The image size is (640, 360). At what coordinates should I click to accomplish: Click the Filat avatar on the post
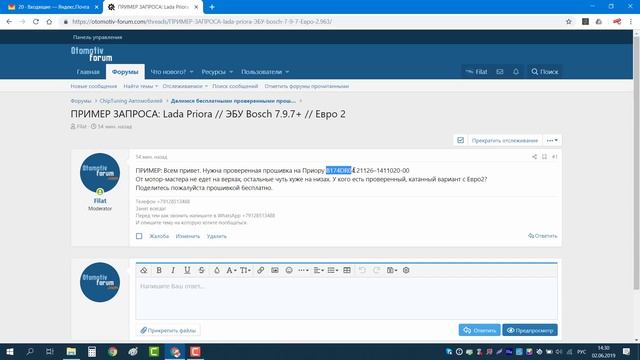[x=100, y=173]
